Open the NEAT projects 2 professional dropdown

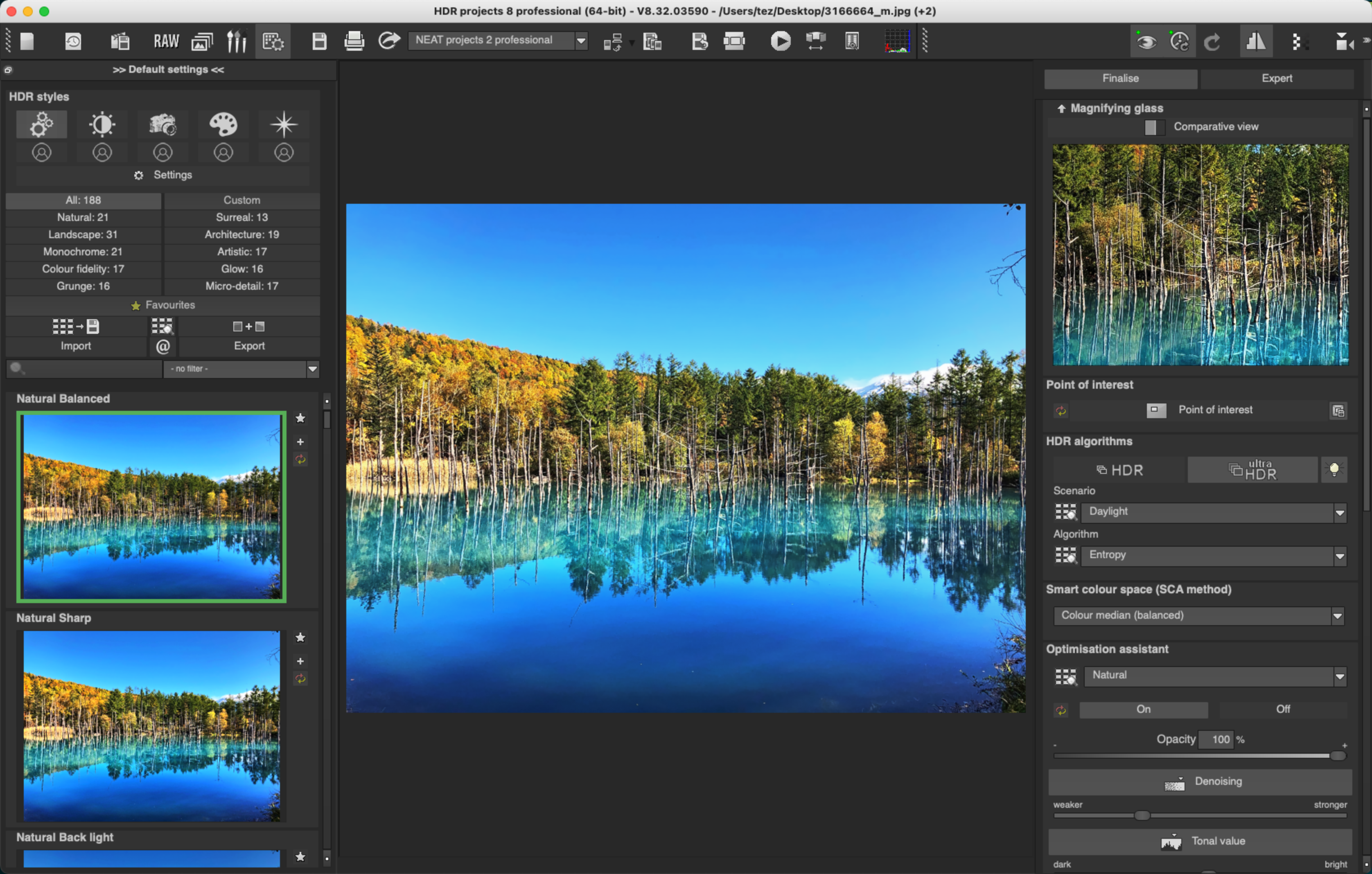[581, 40]
